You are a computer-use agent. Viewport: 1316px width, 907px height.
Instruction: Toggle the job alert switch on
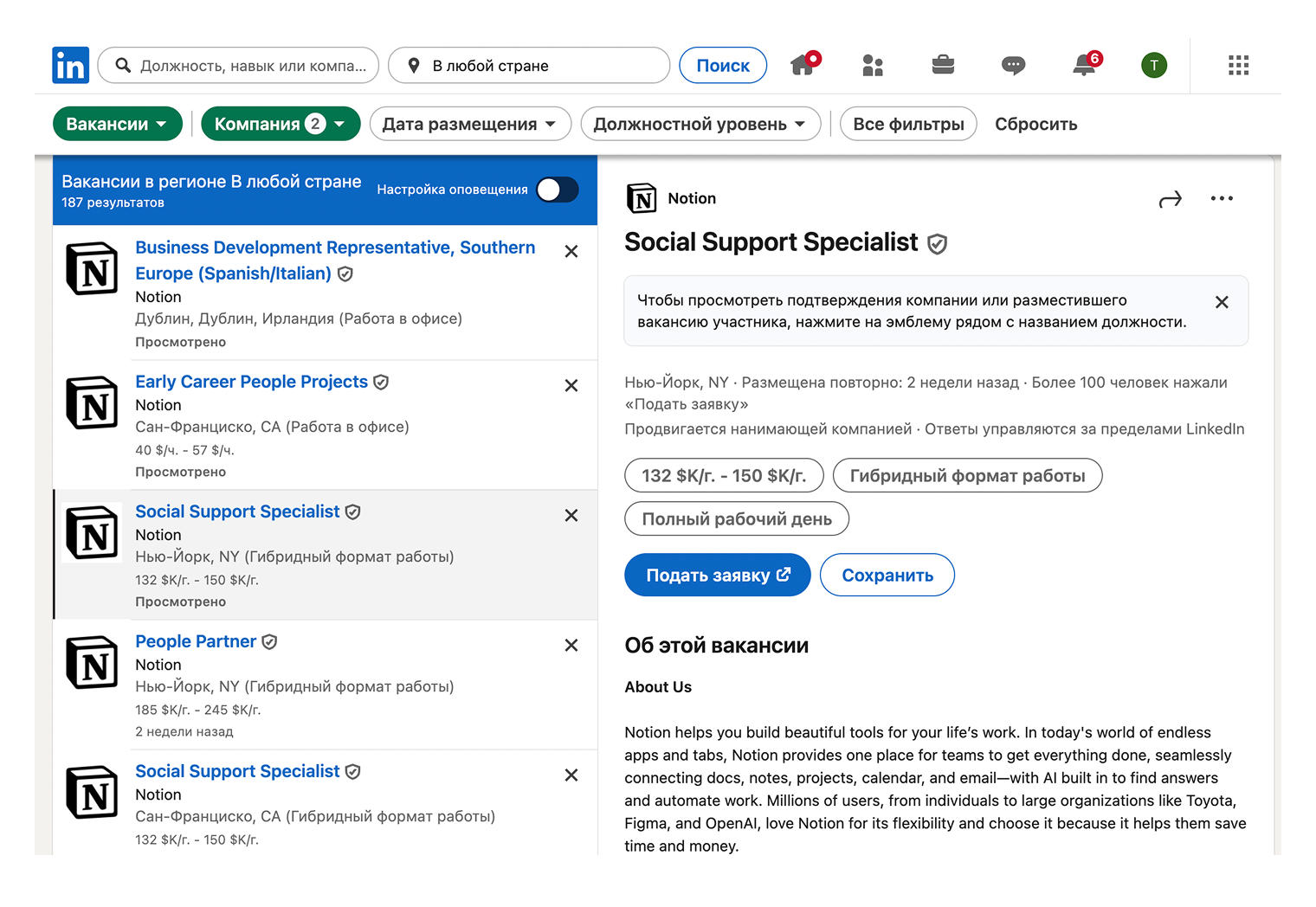[557, 190]
